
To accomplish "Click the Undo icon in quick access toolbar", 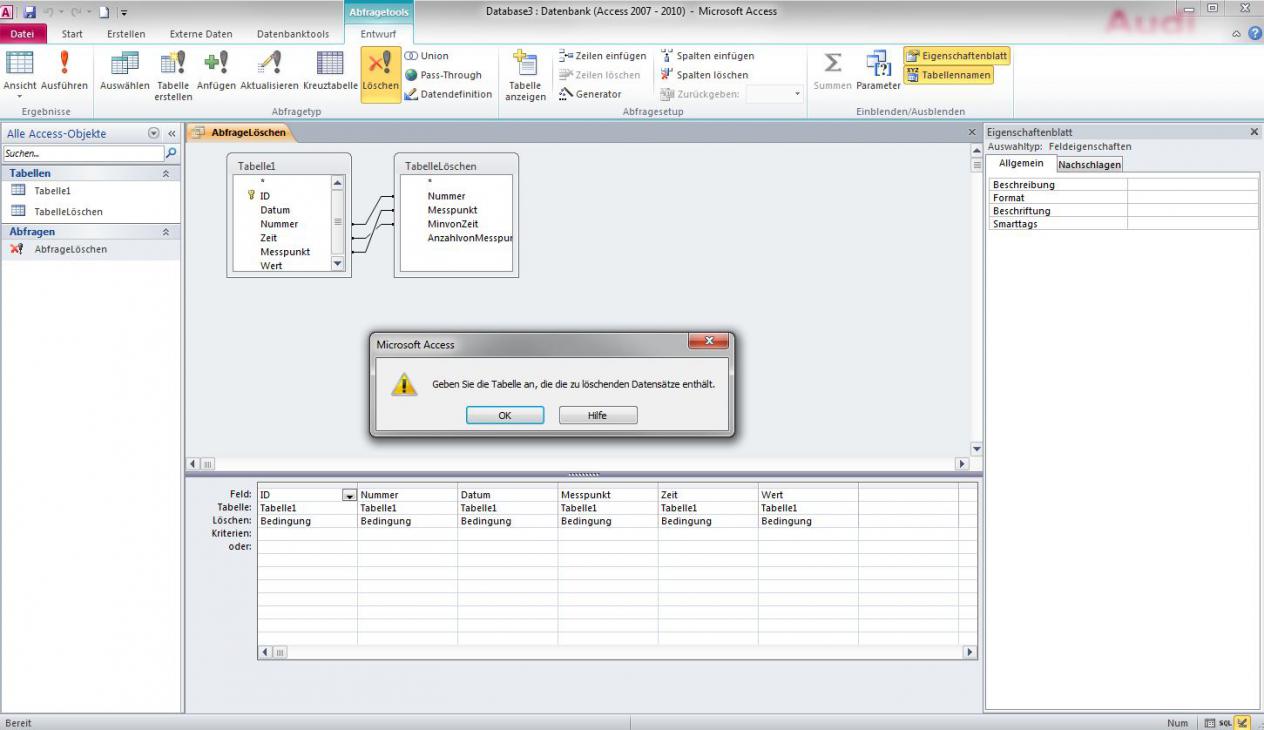I will [48, 11].
